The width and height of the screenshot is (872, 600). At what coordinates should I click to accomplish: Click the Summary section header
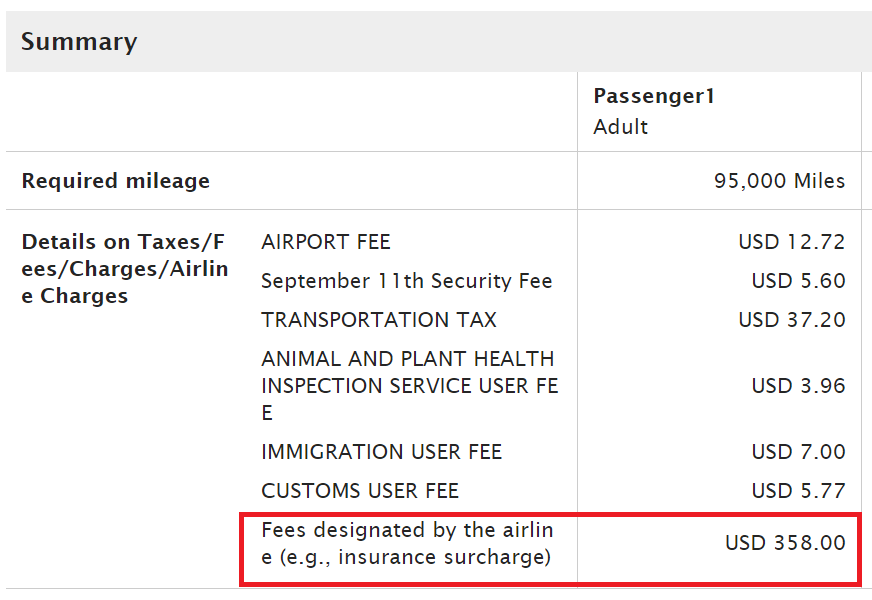(79, 42)
